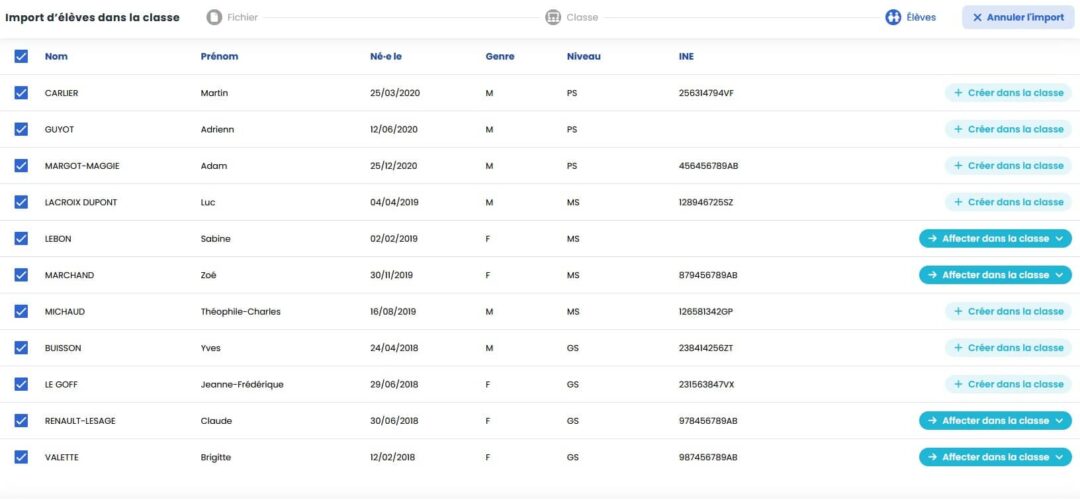This screenshot has height=504, width=1080.
Task: Click the first name Adrienn
Action: pyautogui.click(x=217, y=129)
